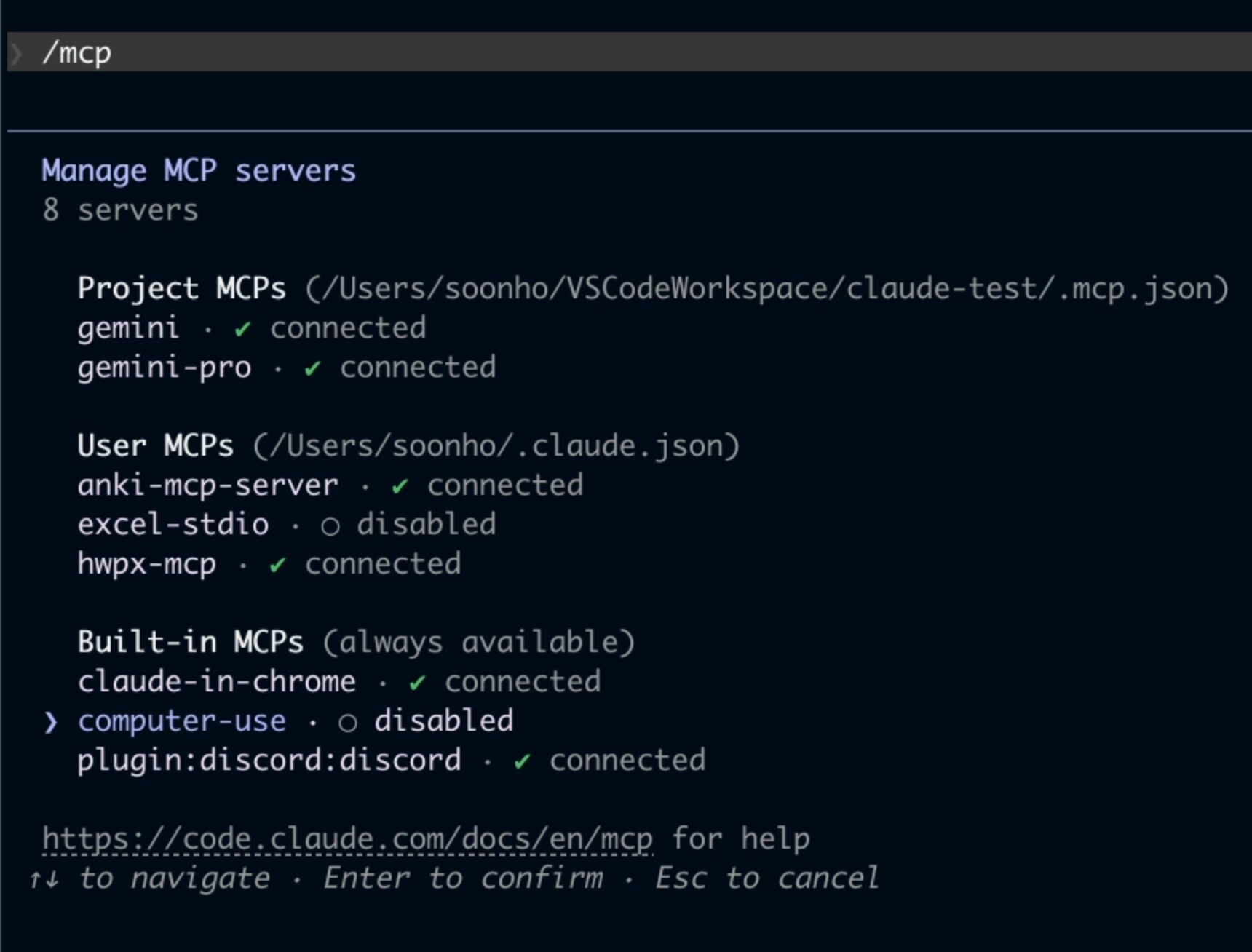Select the excel-stdio server entry
The width and height of the screenshot is (1252, 952).
287,525
